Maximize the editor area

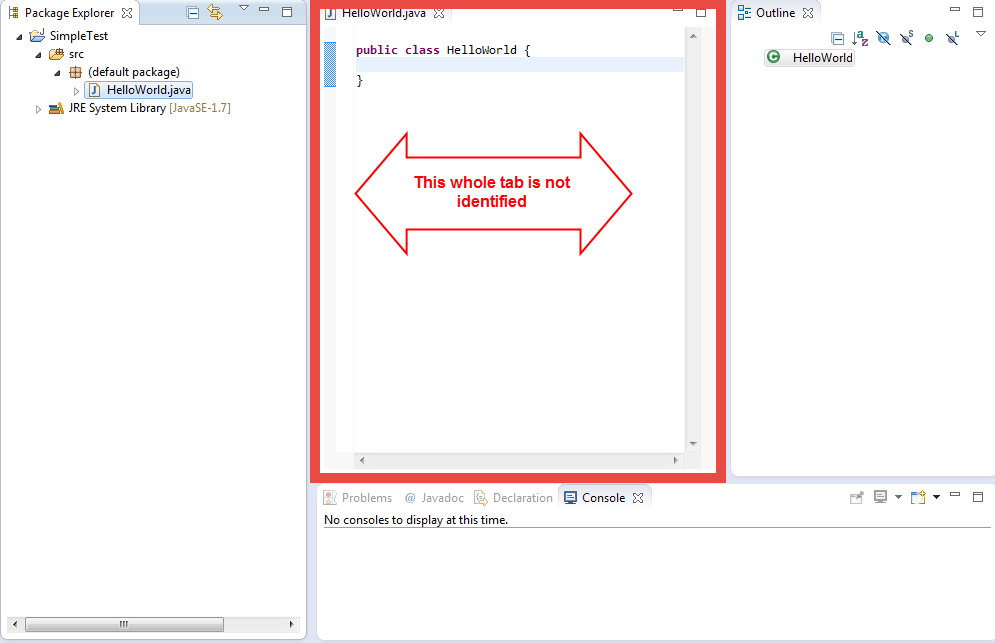click(x=701, y=13)
